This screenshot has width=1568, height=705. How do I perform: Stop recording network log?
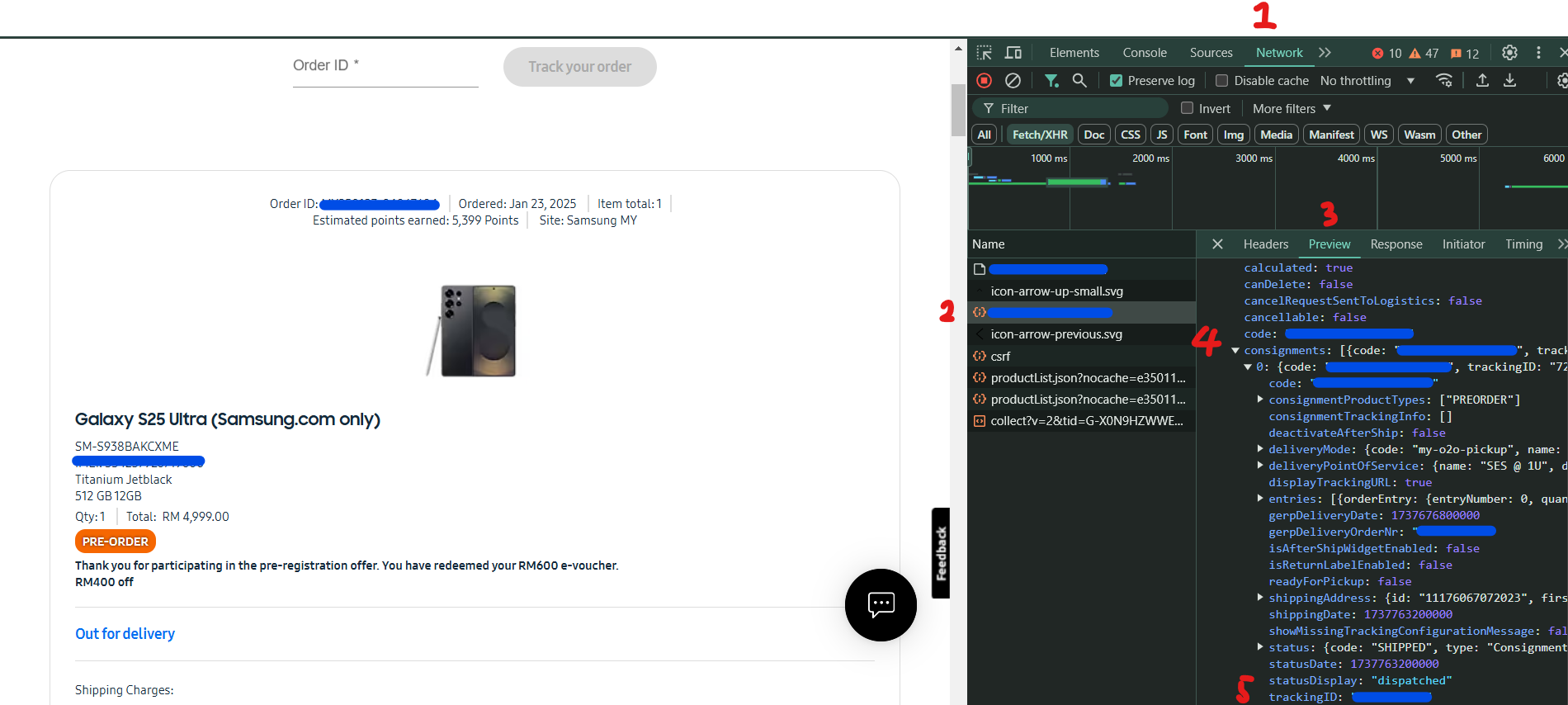[x=984, y=80]
